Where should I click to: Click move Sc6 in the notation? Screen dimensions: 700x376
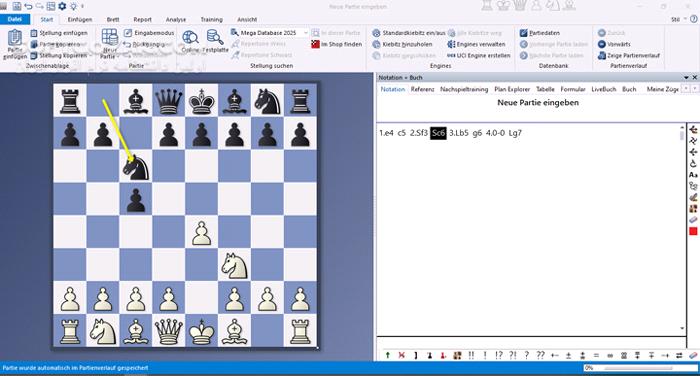pyautogui.click(x=438, y=133)
